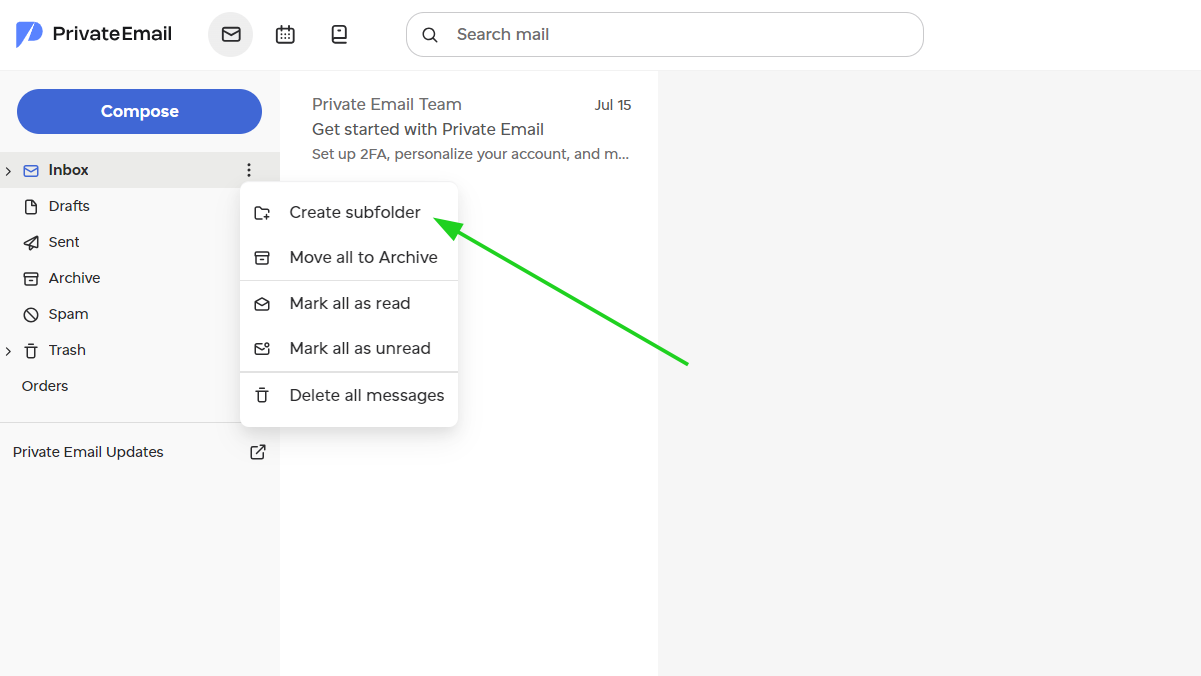Open the Calendar icon in header
1201x676 pixels.
tap(285, 34)
